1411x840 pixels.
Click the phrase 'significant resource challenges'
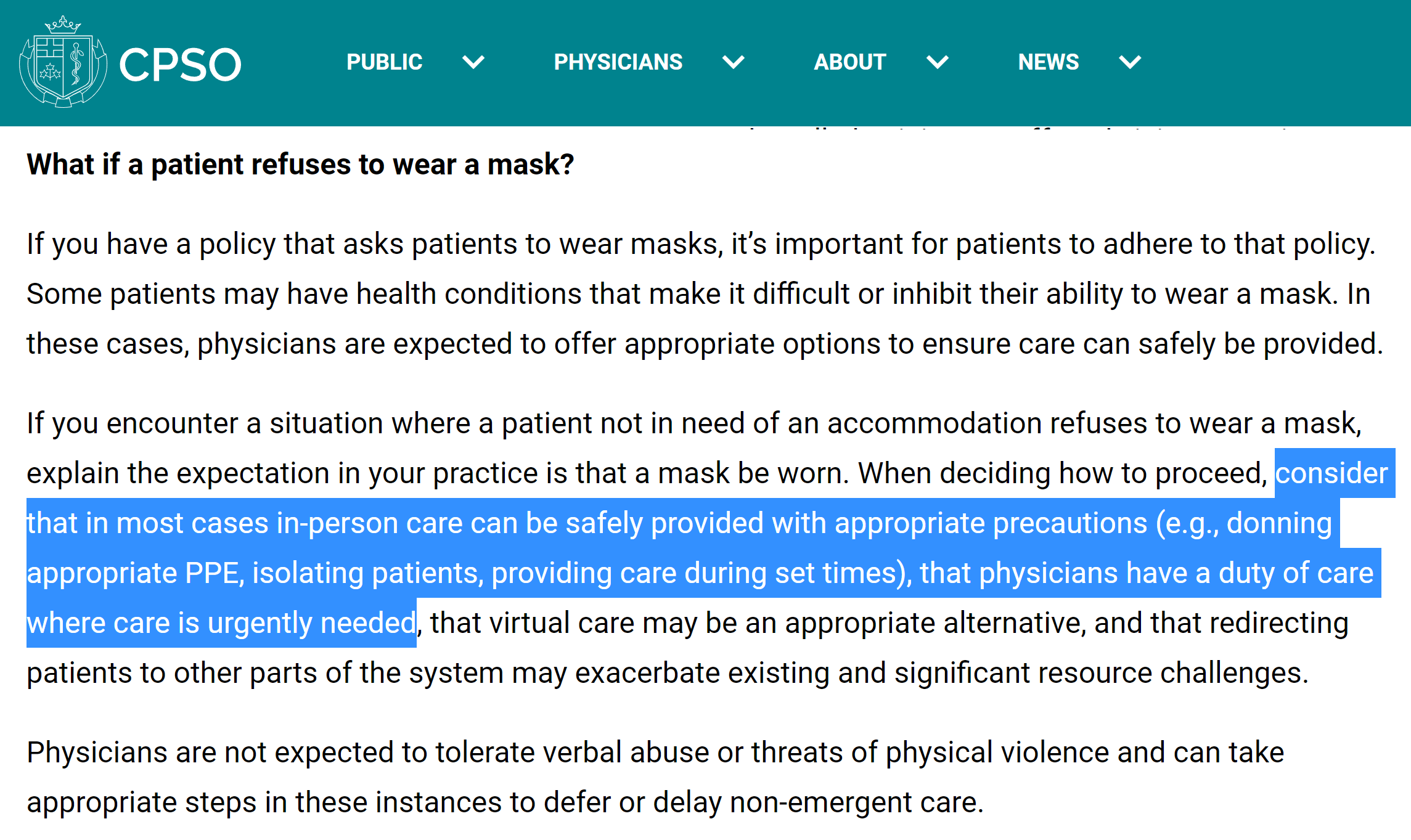tap(1101, 673)
